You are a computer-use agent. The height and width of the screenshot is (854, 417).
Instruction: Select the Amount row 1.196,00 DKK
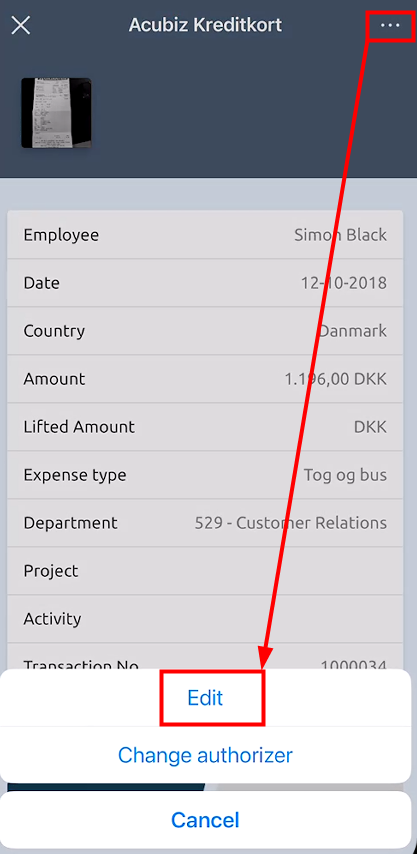coord(205,379)
